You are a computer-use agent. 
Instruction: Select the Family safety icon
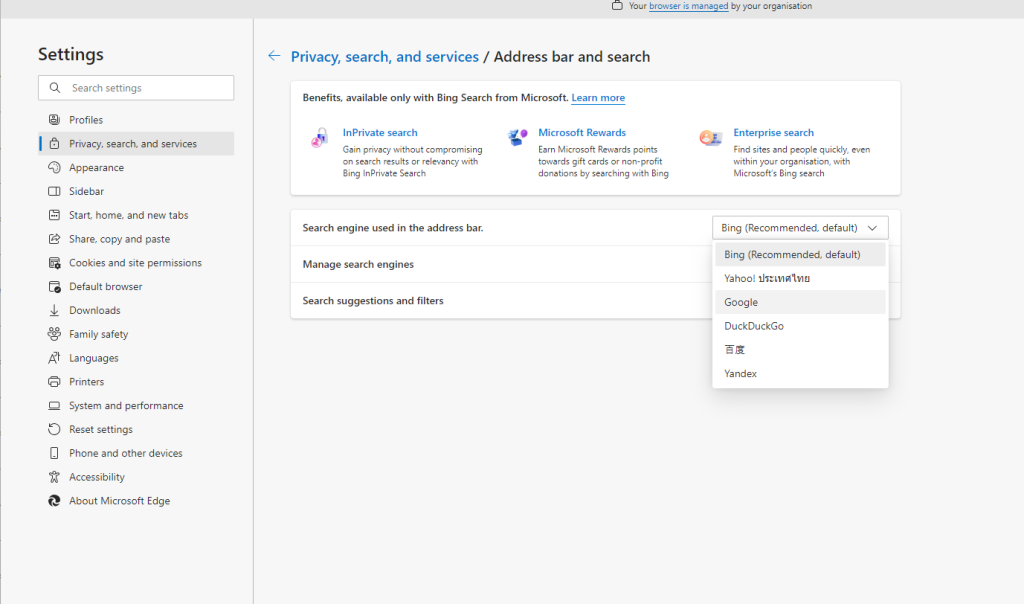click(52, 334)
